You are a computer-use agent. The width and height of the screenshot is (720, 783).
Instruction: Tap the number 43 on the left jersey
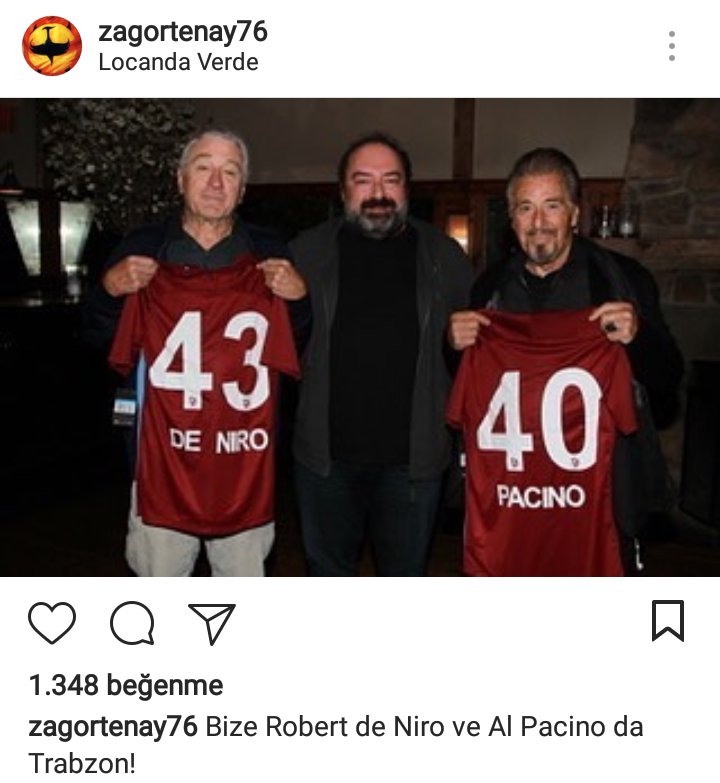[210, 361]
